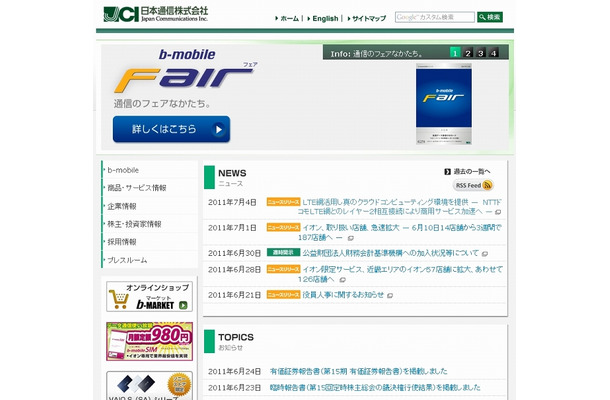Switch to the English site version

pos(325,18)
